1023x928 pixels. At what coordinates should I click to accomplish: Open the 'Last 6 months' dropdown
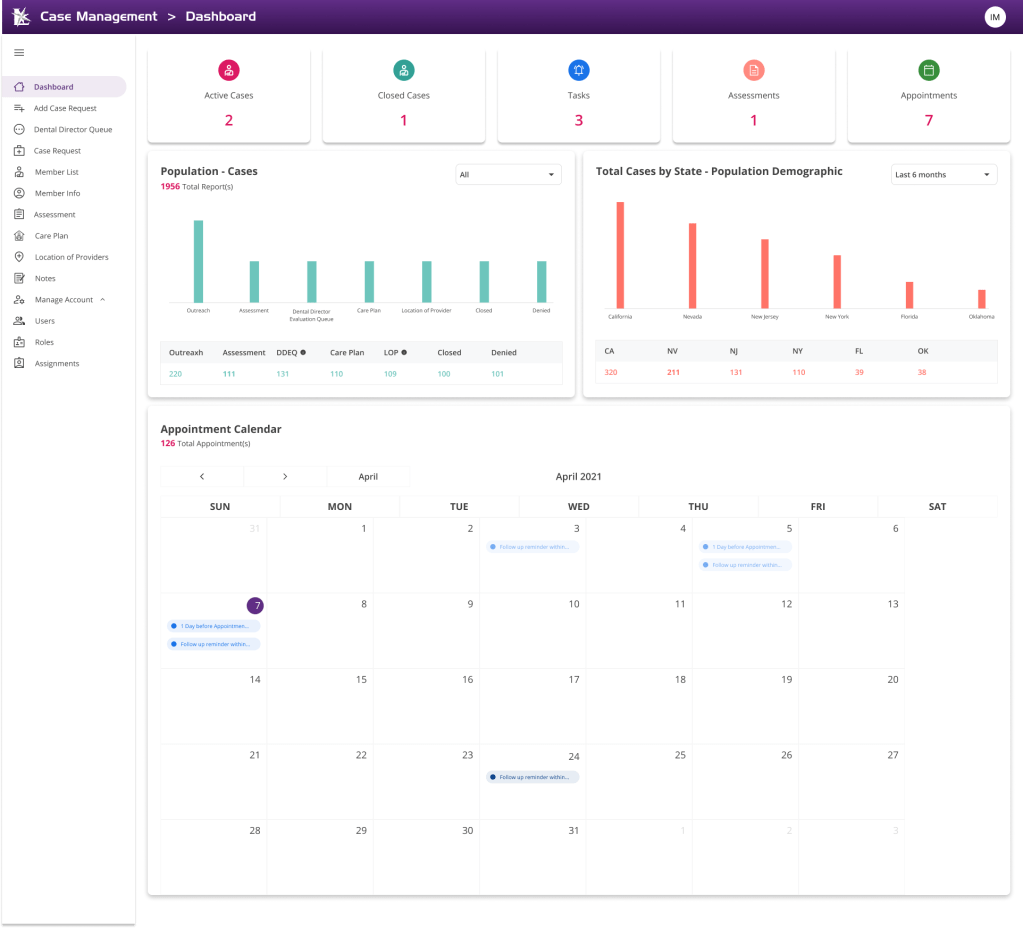click(x=943, y=175)
